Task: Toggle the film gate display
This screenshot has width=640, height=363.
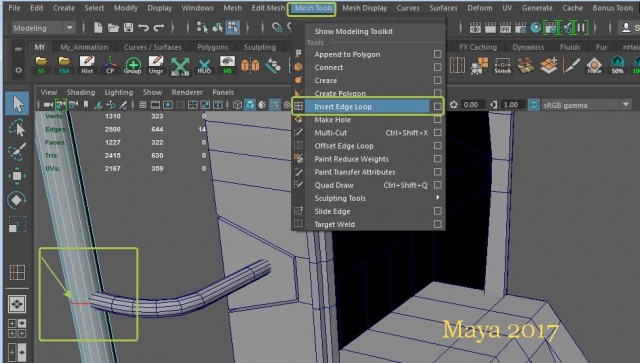Action: (155, 105)
